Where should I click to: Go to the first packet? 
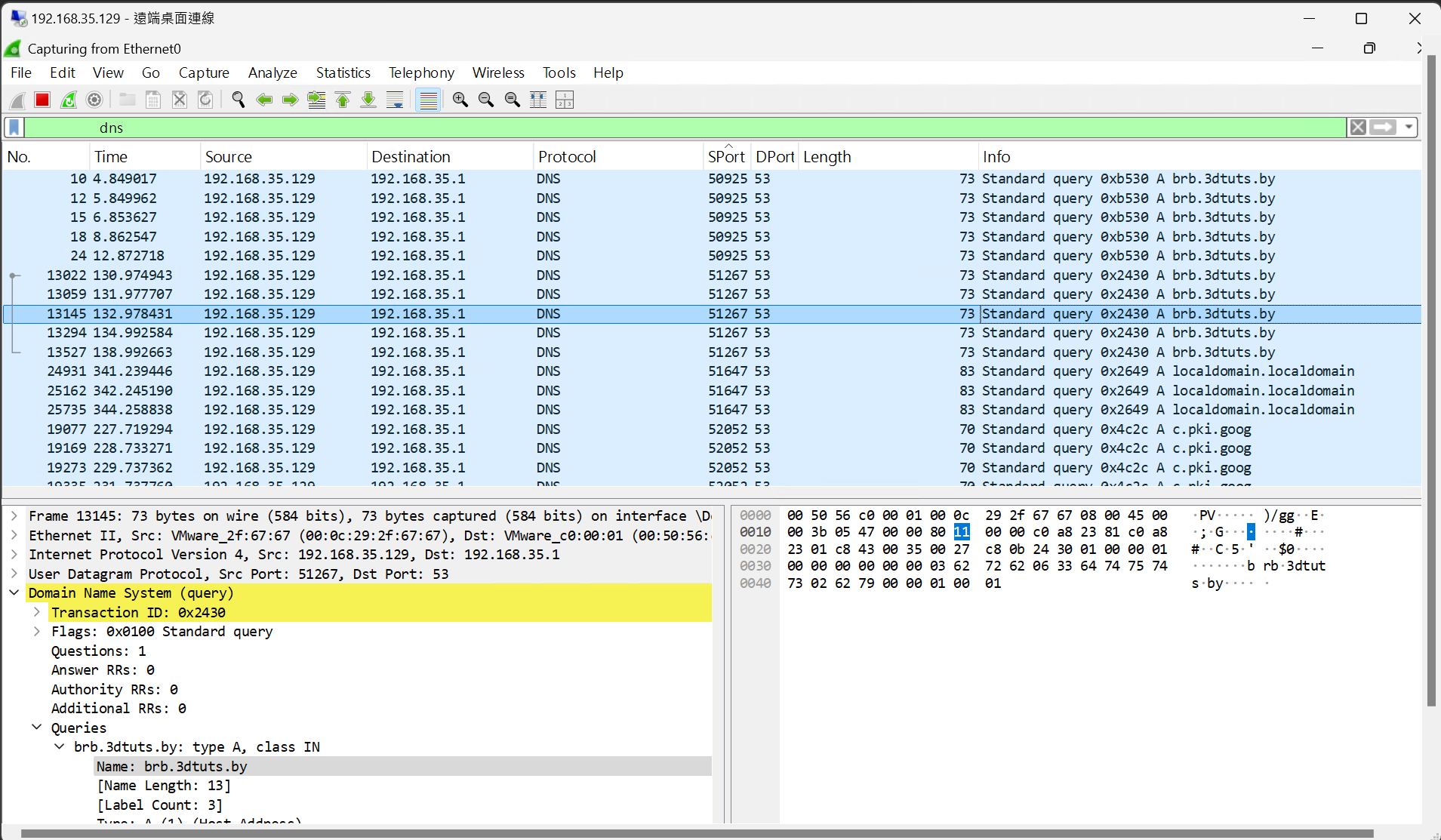pyautogui.click(x=343, y=100)
